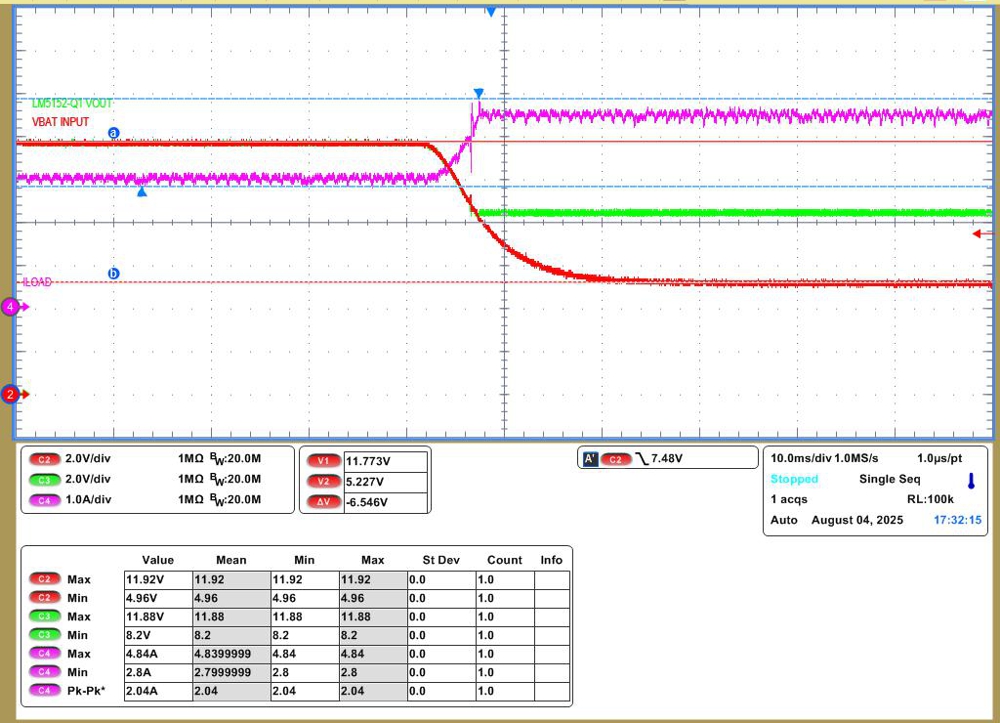Click the LM5152-Q1 VOUT waveform label

click(66, 104)
